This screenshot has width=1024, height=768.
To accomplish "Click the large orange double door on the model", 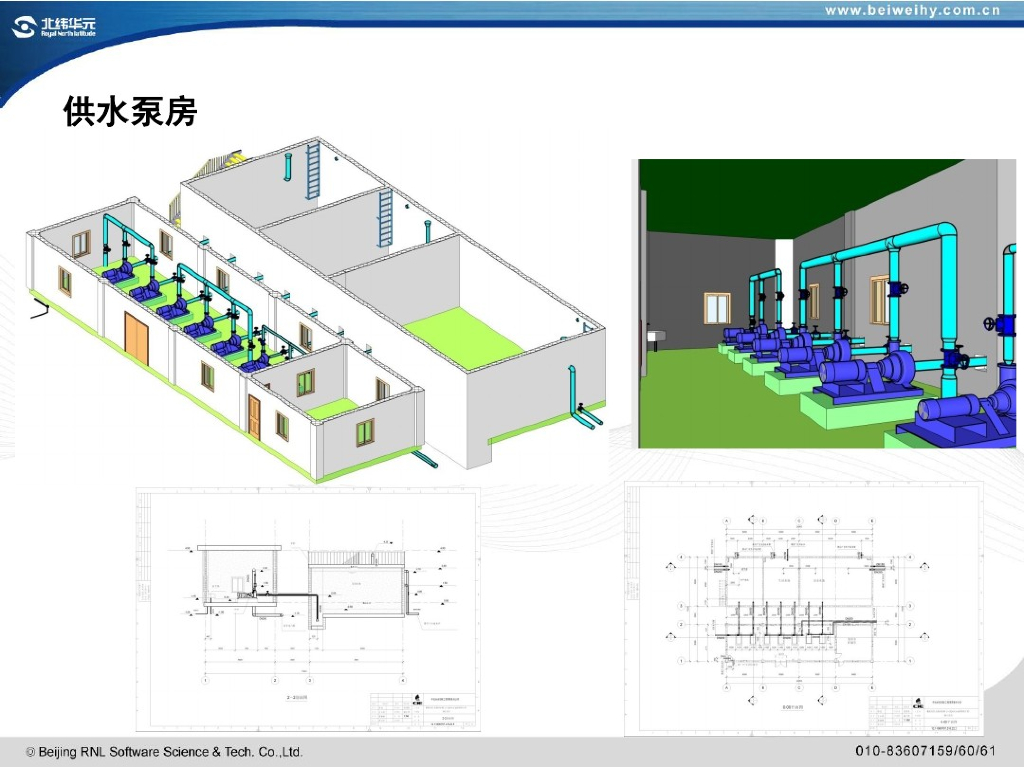I will click(136, 335).
